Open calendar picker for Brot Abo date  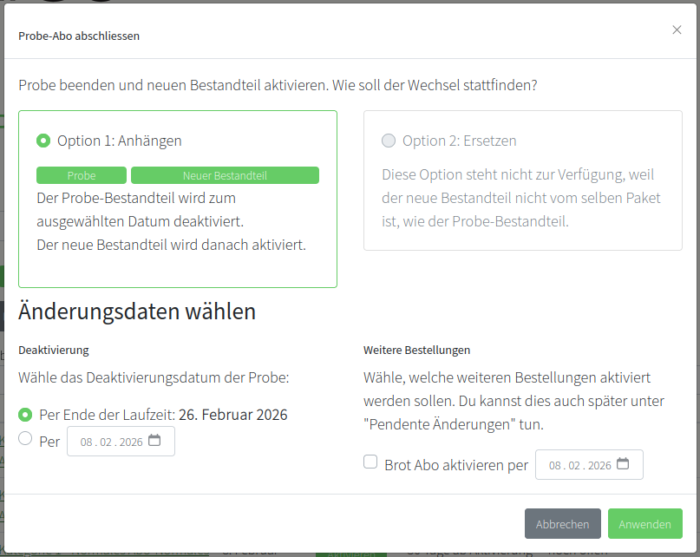tap(623, 464)
